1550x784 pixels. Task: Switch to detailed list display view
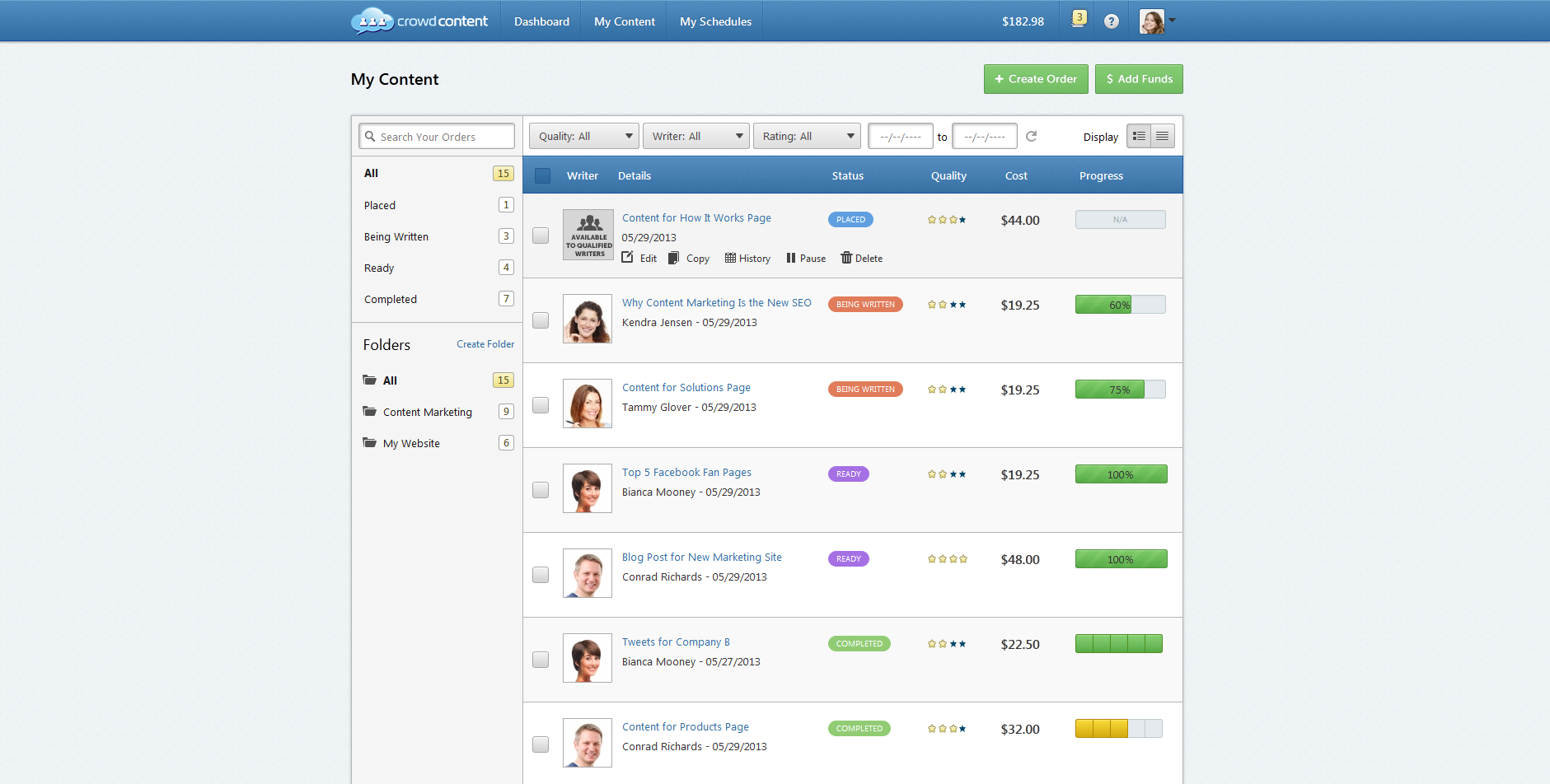[1139, 136]
